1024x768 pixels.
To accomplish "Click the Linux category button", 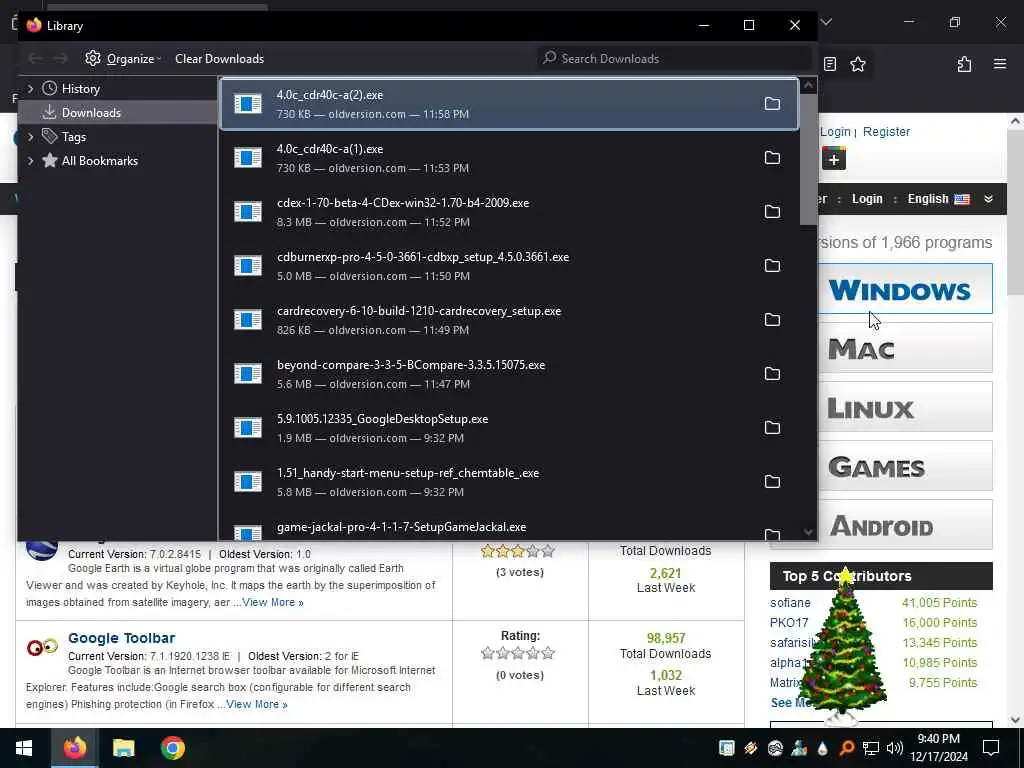I will tap(905, 407).
